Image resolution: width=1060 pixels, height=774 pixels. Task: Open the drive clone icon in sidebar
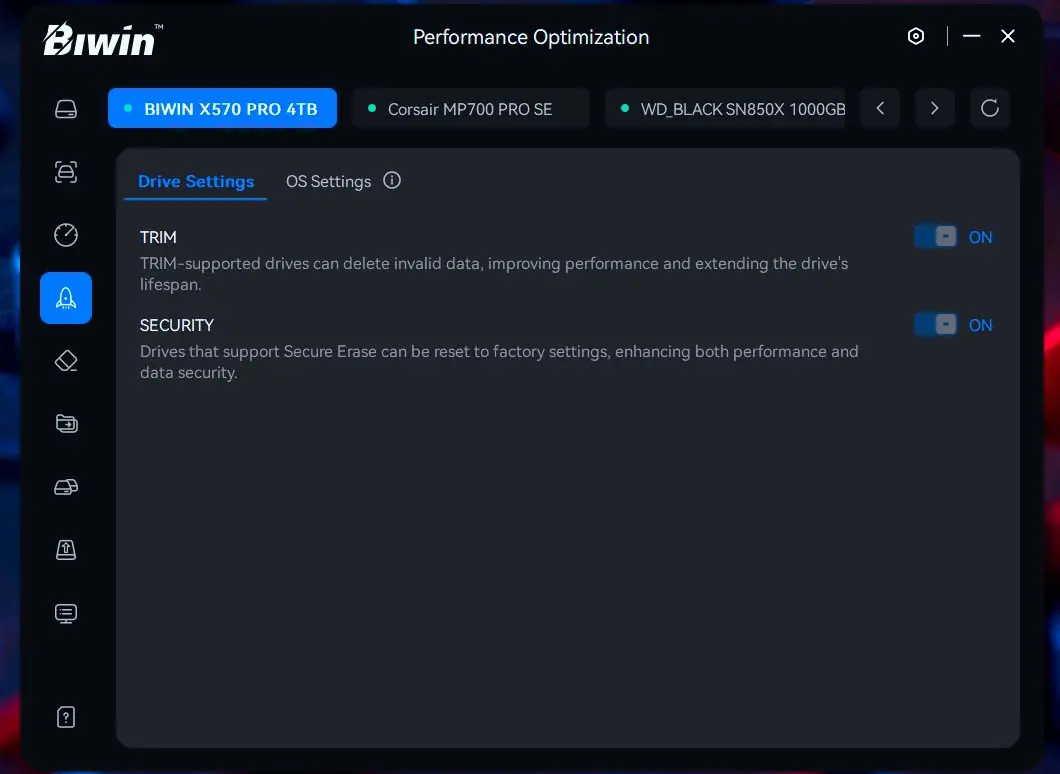point(66,487)
